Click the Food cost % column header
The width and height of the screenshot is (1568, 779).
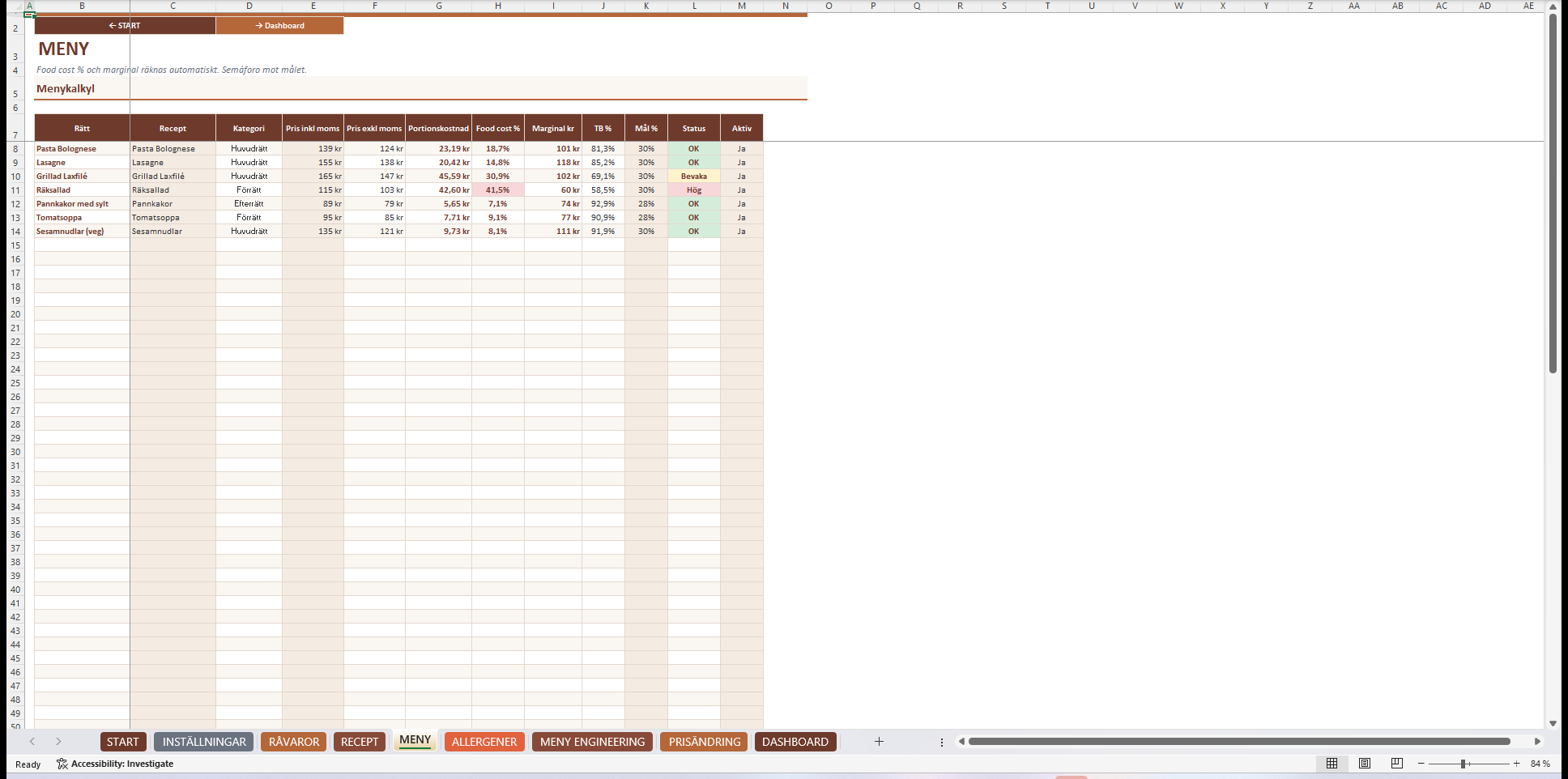(x=498, y=128)
